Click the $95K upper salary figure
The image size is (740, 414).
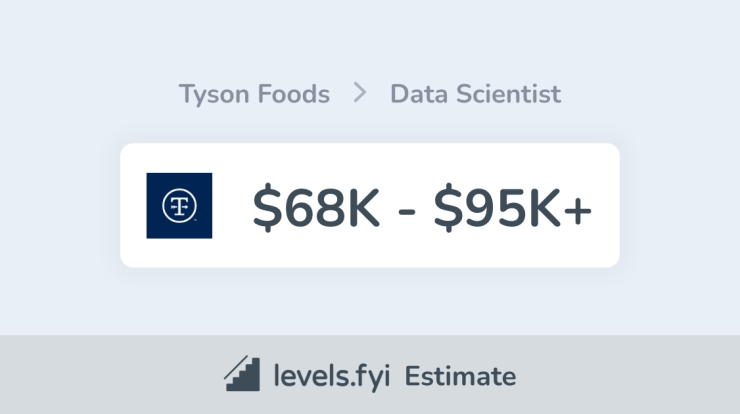(x=497, y=207)
